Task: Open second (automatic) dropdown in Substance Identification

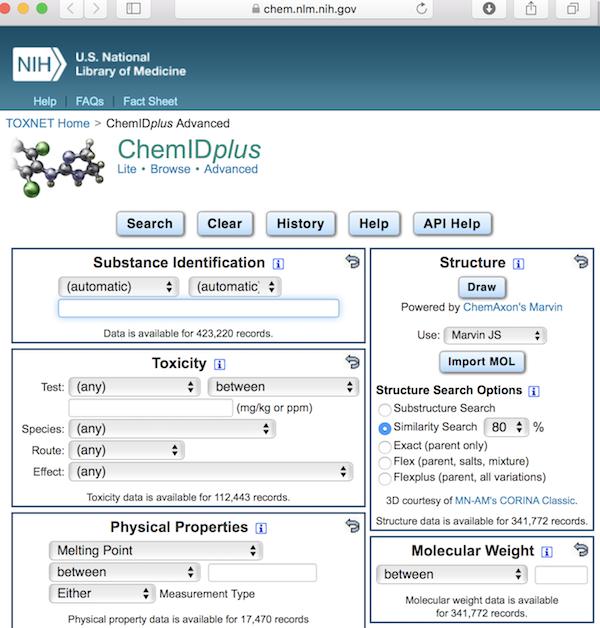Action: [x=235, y=287]
